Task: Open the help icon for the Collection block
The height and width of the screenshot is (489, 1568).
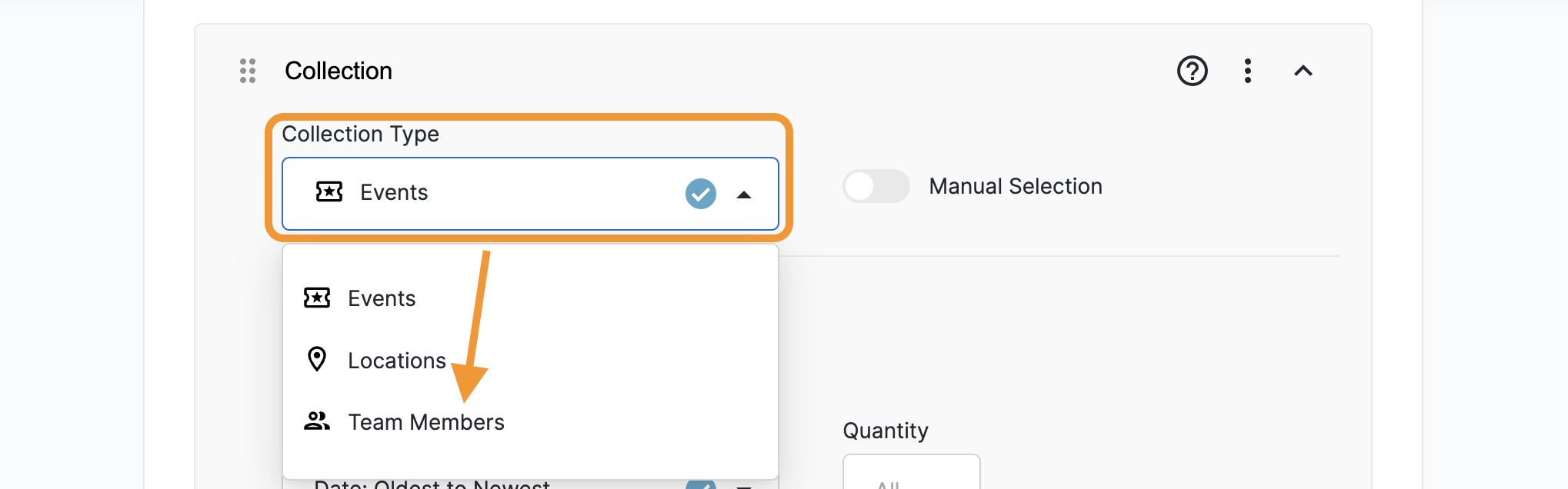Action: (1191, 71)
